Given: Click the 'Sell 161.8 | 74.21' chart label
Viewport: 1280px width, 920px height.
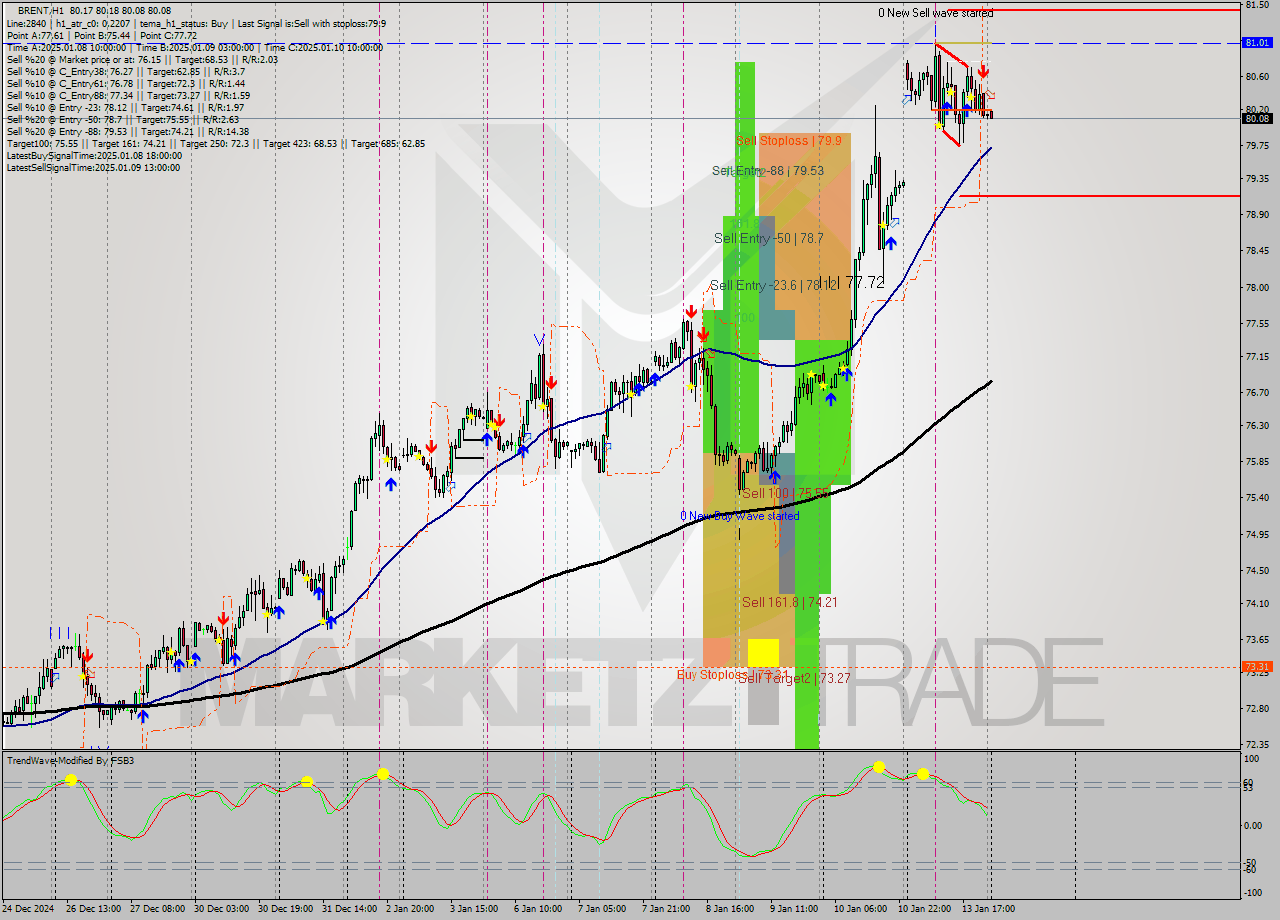Looking at the screenshot, I should coord(789,602).
